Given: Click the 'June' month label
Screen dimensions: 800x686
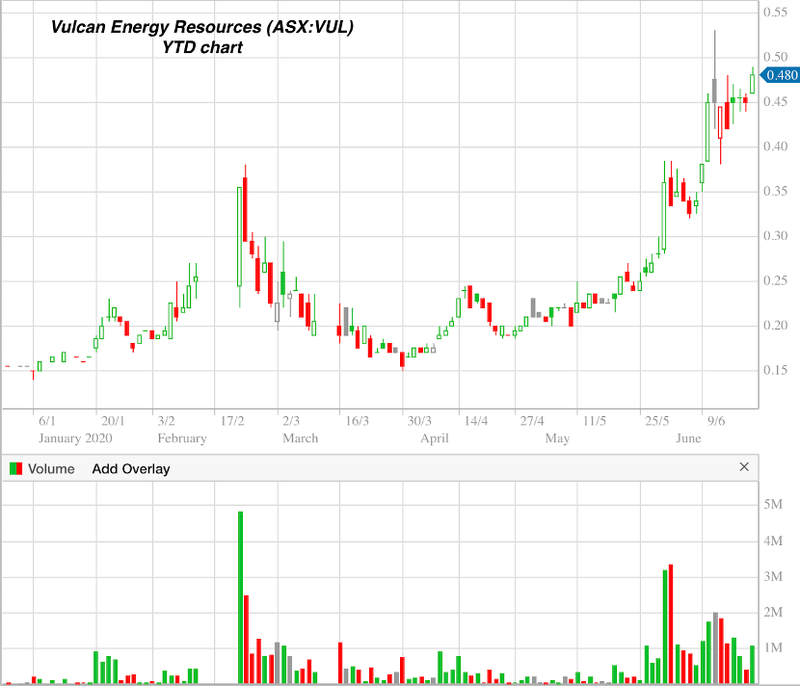Looking at the screenshot, I should tap(689, 439).
